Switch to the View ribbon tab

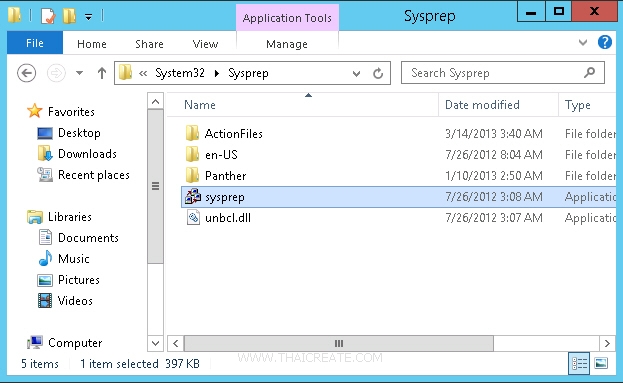coord(205,44)
